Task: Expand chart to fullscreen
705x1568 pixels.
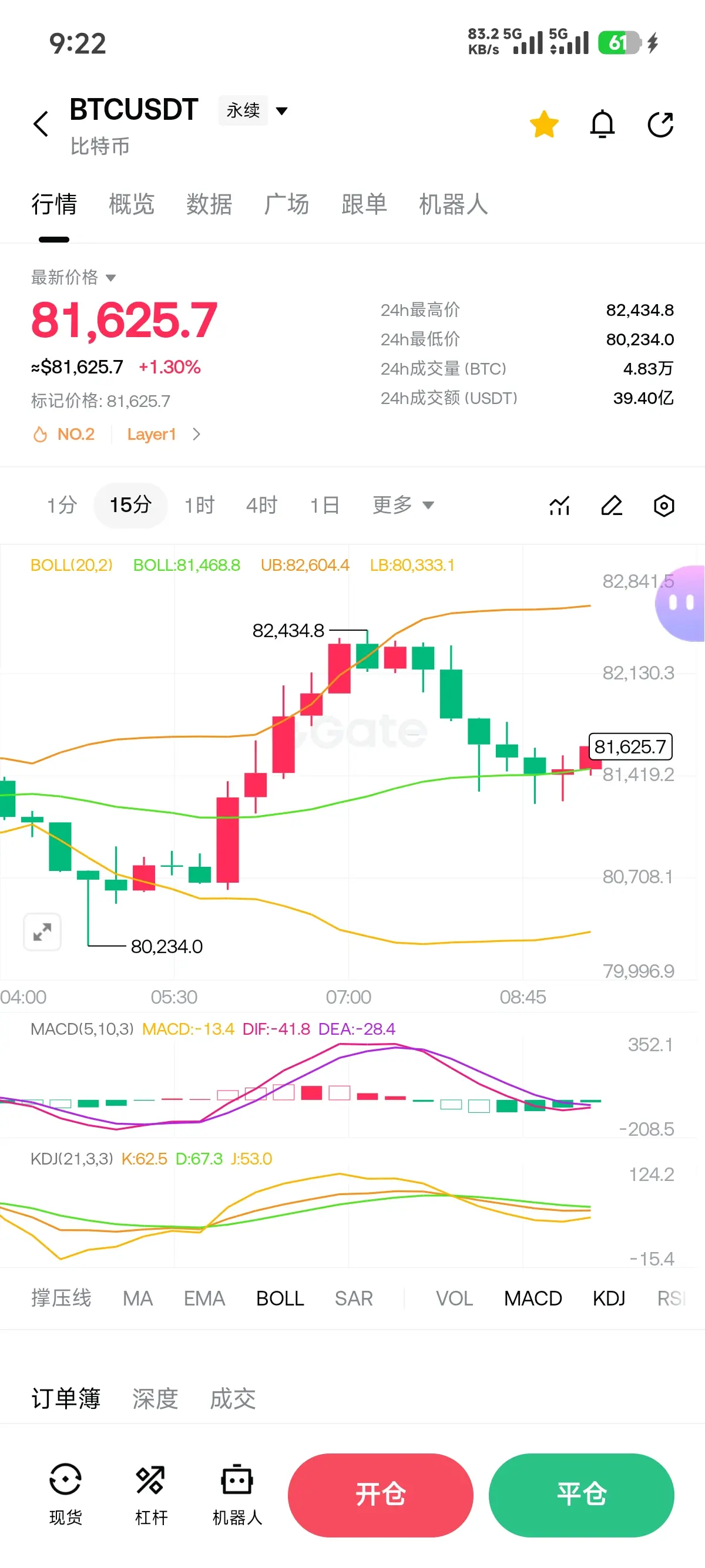Action: (42, 932)
